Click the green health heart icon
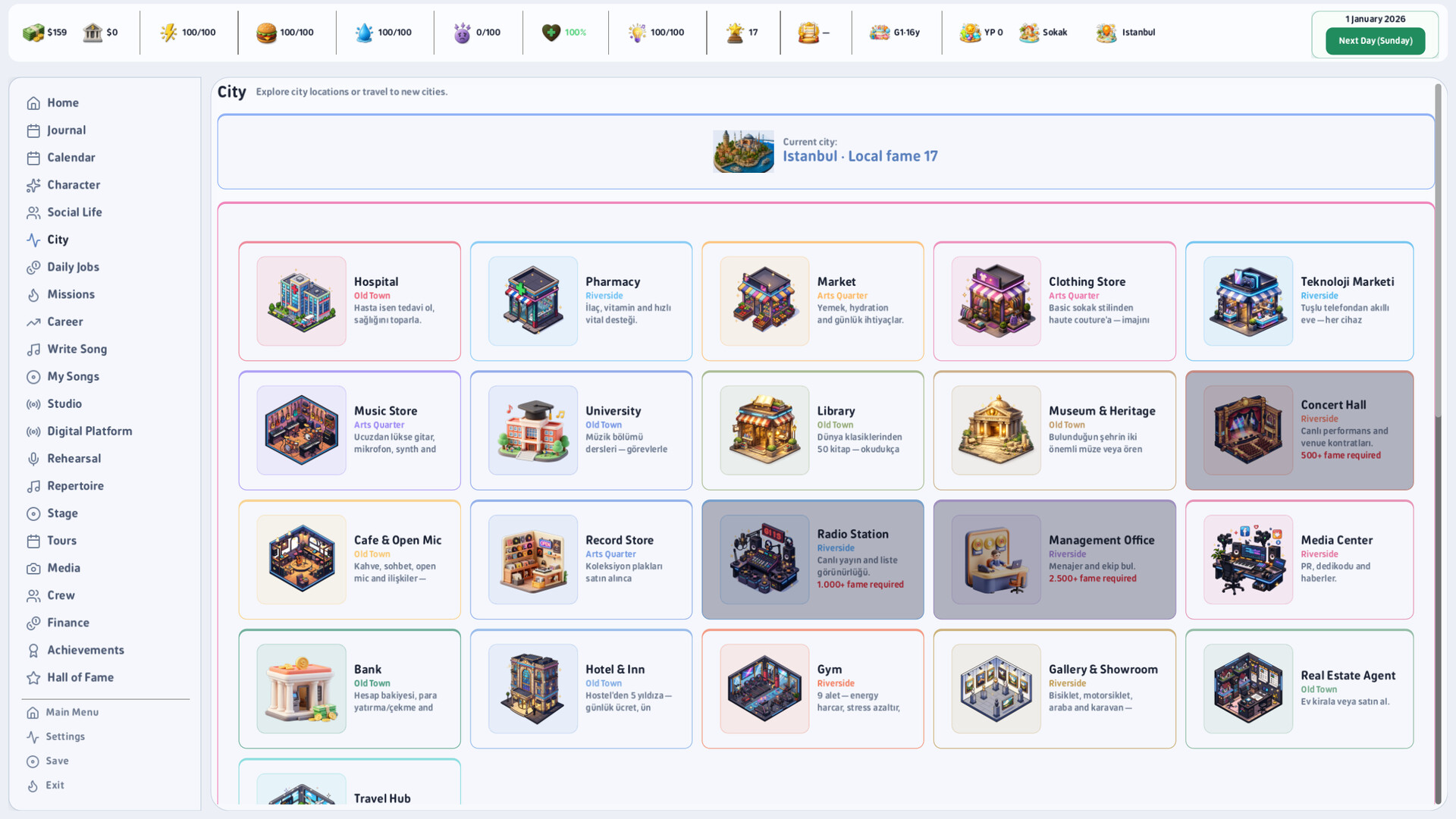 tap(551, 33)
